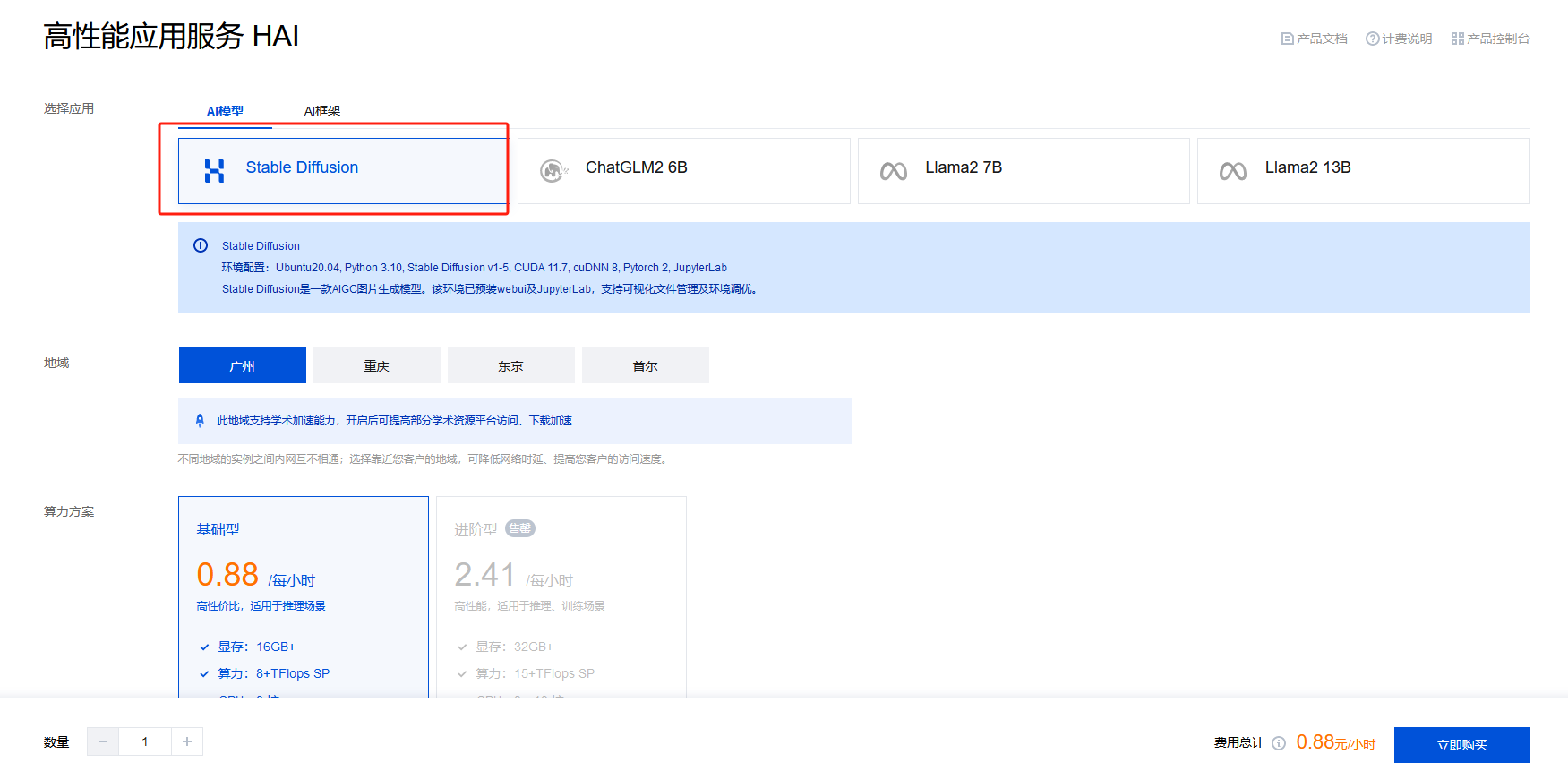
Task: Click the 选择应用 section label
Action: tap(69, 108)
